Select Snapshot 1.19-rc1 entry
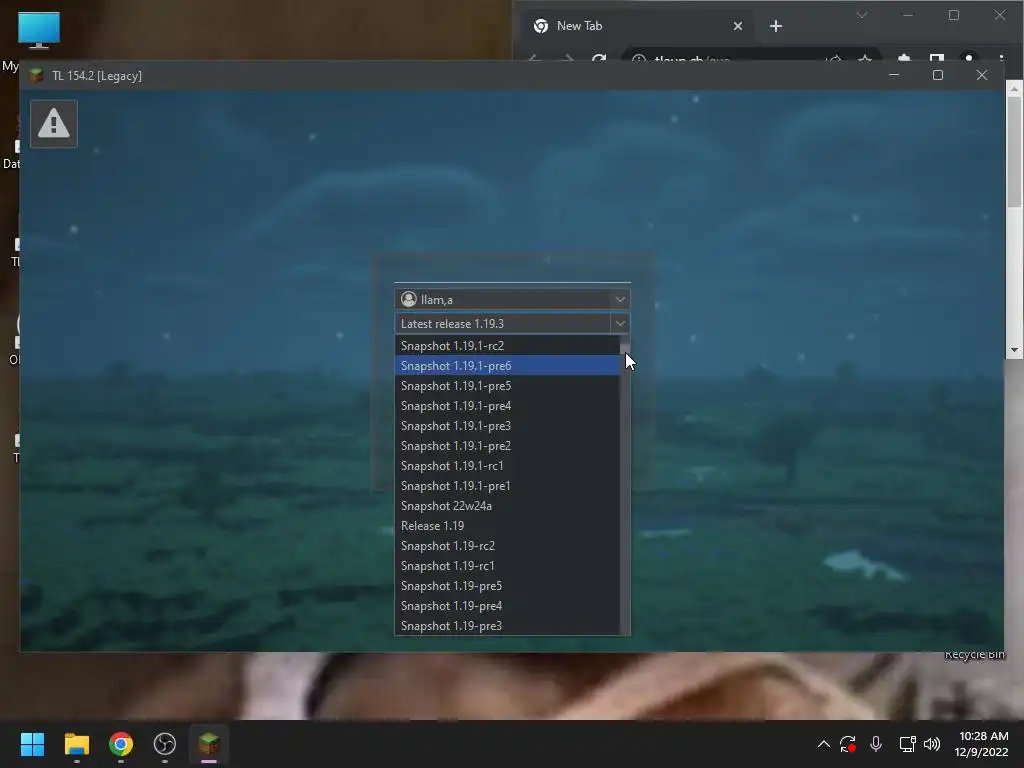The width and height of the screenshot is (1024, 768). [x=507, y=566]
